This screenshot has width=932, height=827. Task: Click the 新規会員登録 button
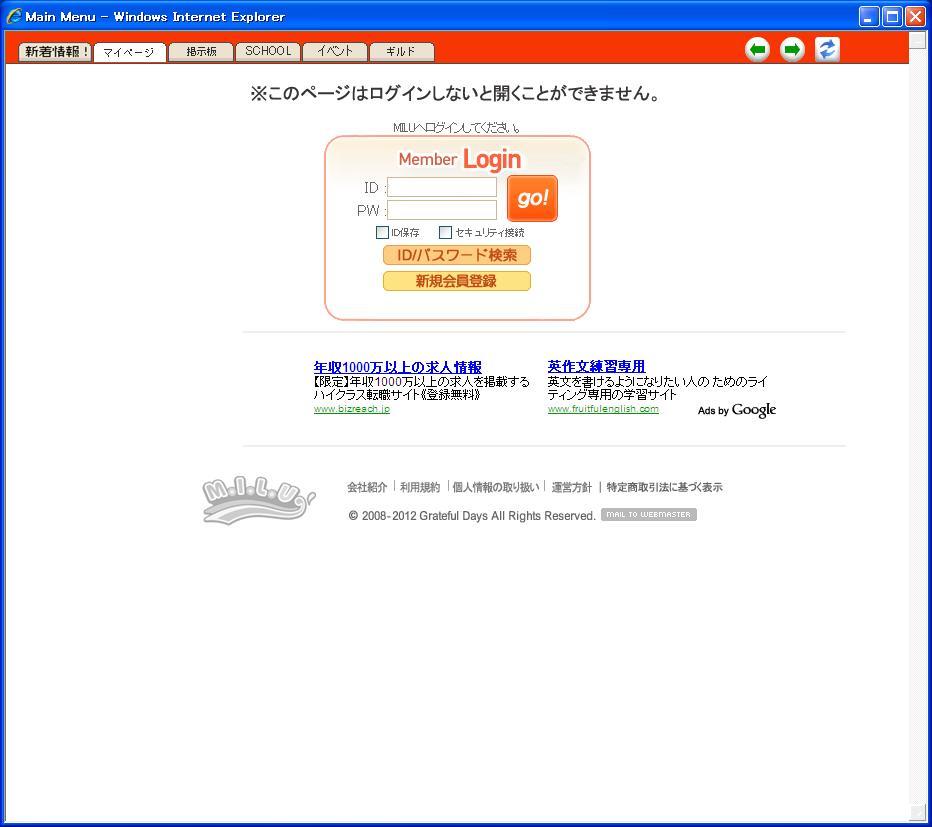pyautogui.click(x=456, y=281)
